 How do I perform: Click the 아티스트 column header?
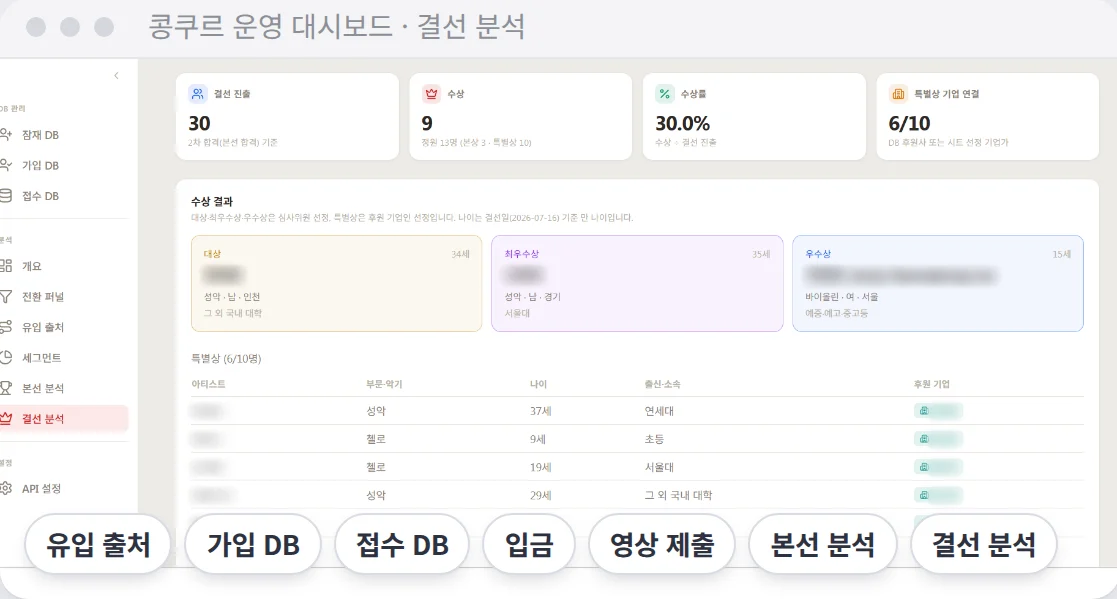(208, 384)
